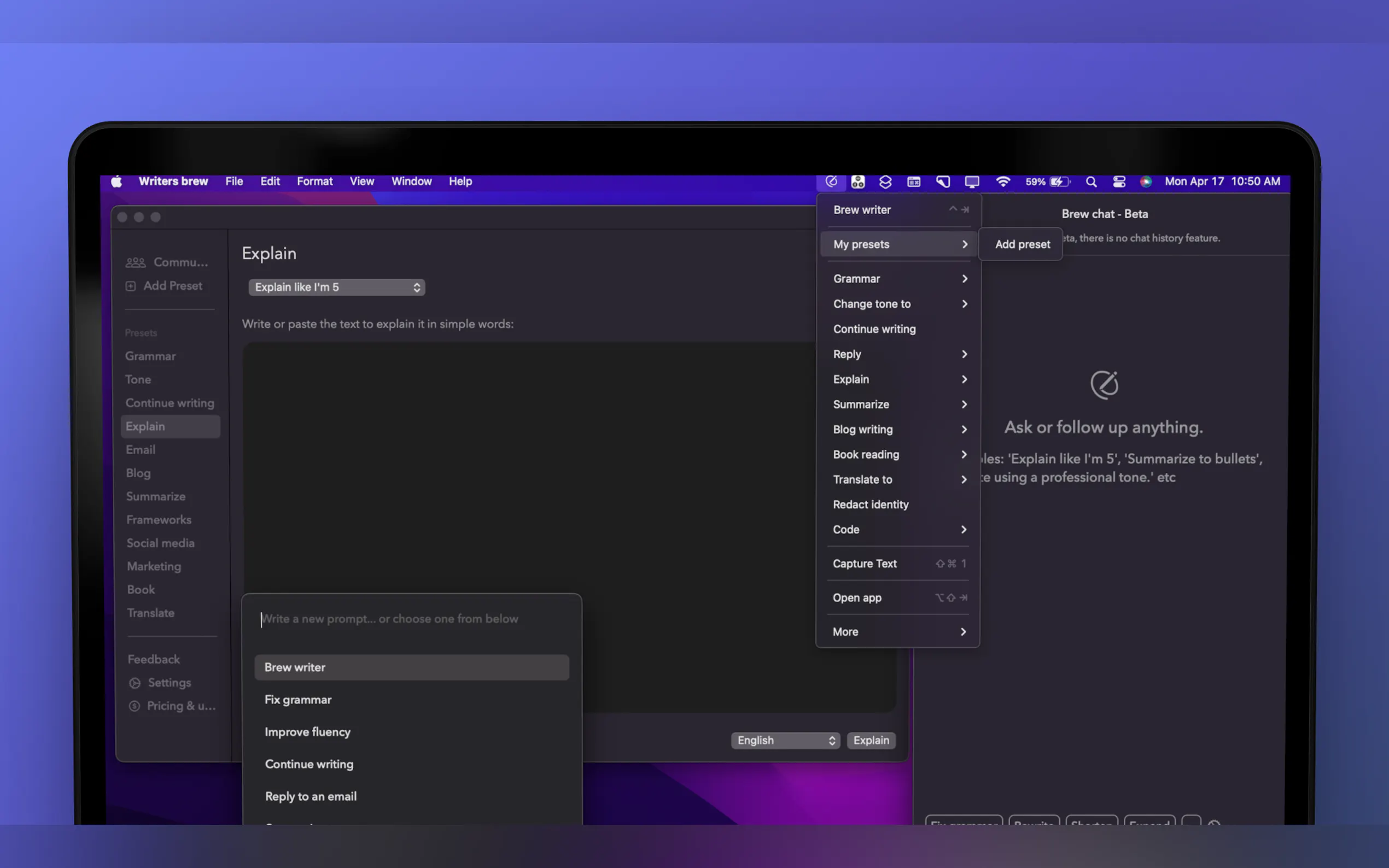Click Add Preset in the sidebar
Screen dimensions: 1389x868
172,286
